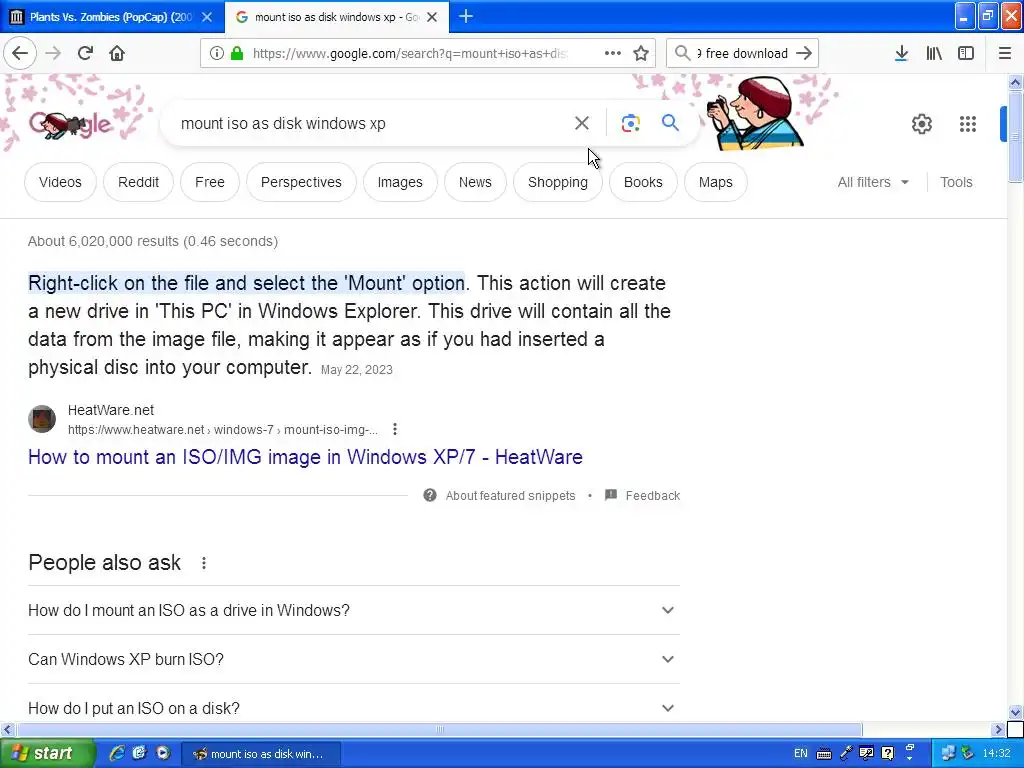Open the Firefox hamburger menu
Image resolution: width=1024 pixels, height=768 pixels.
pyautogui.click(x=1005, y=53)
